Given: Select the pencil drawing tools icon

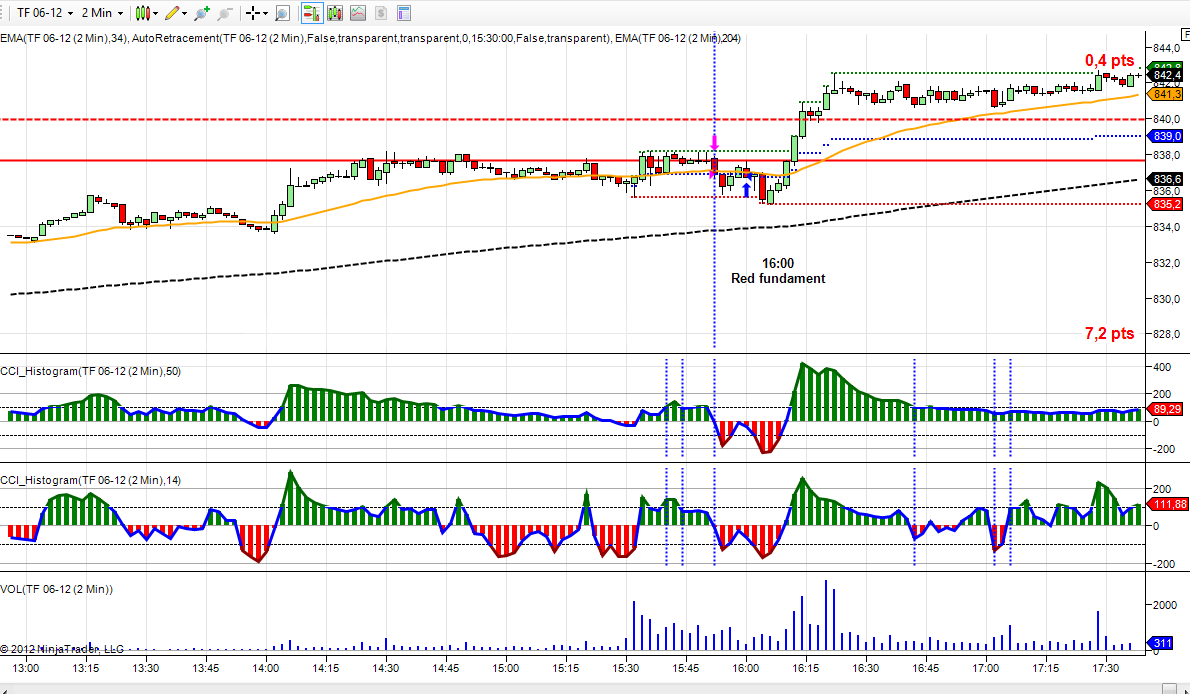Looking at the screenshot, I should coord(172,13).
